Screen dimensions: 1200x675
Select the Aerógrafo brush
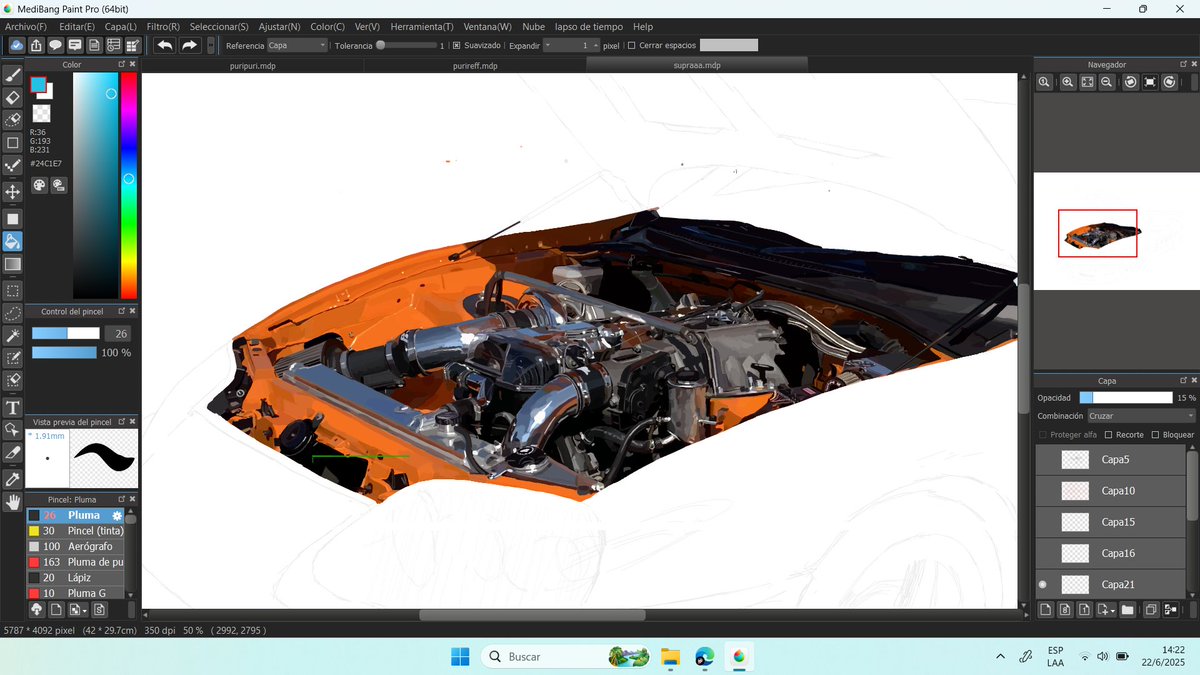pos(76,547)
